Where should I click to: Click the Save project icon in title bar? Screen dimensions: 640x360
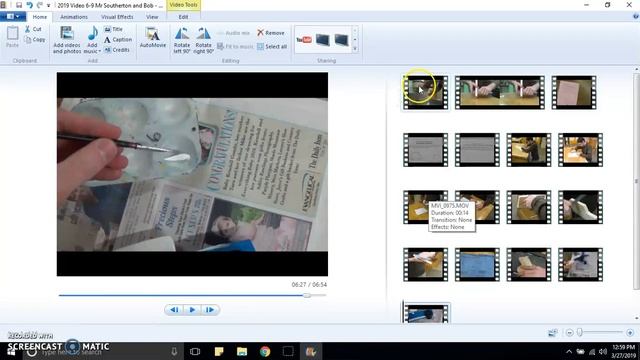(19, 5)
